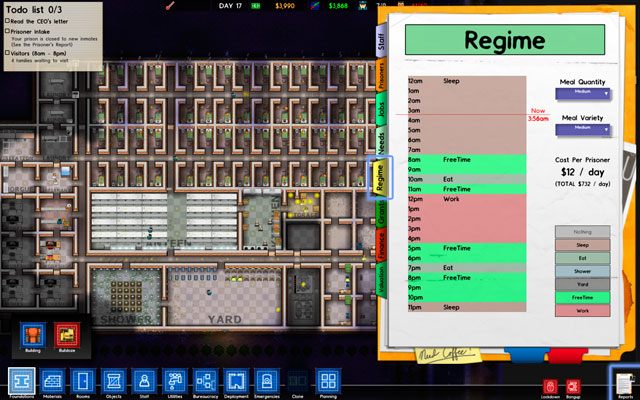Open the Emergencies menu
640x400 pixels.
click(267, 381)
